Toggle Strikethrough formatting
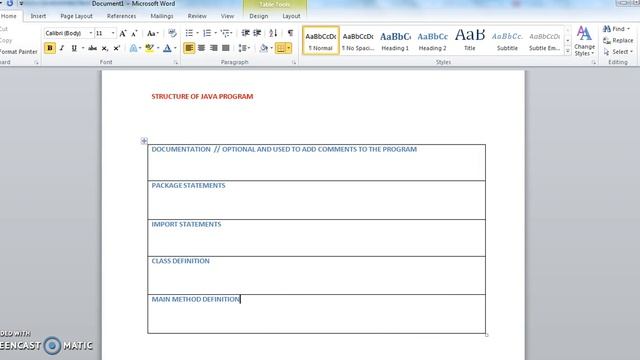 (x=93, y=48)
